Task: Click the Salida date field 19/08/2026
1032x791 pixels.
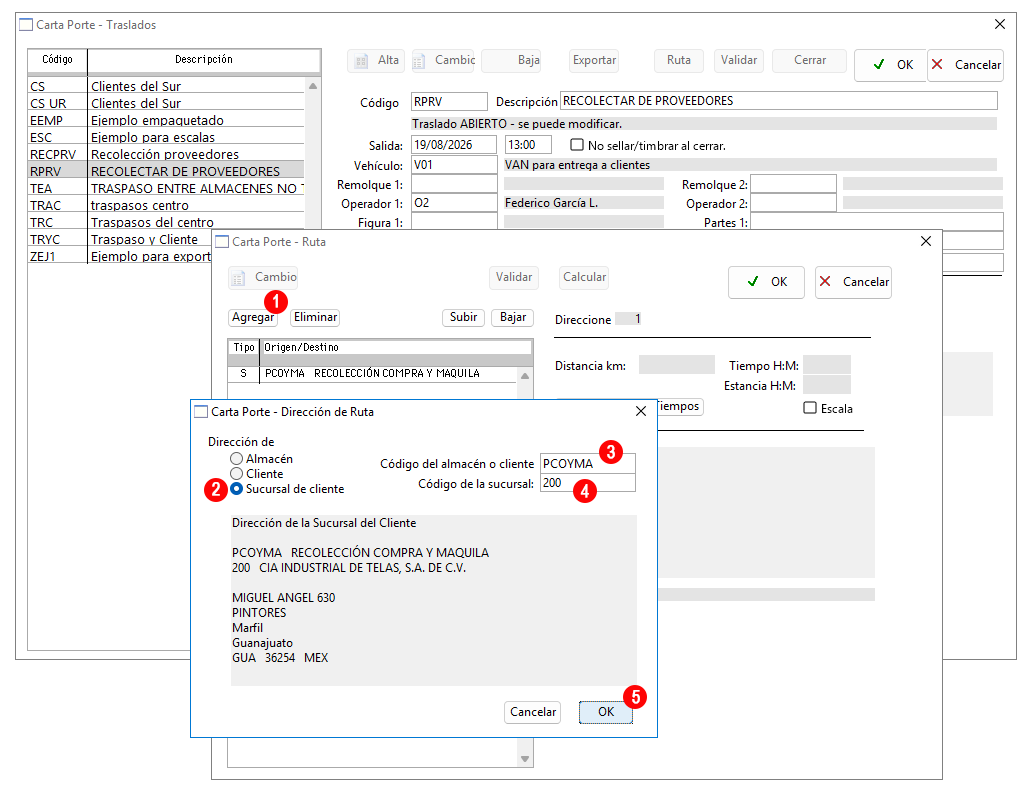Action: 454,145
